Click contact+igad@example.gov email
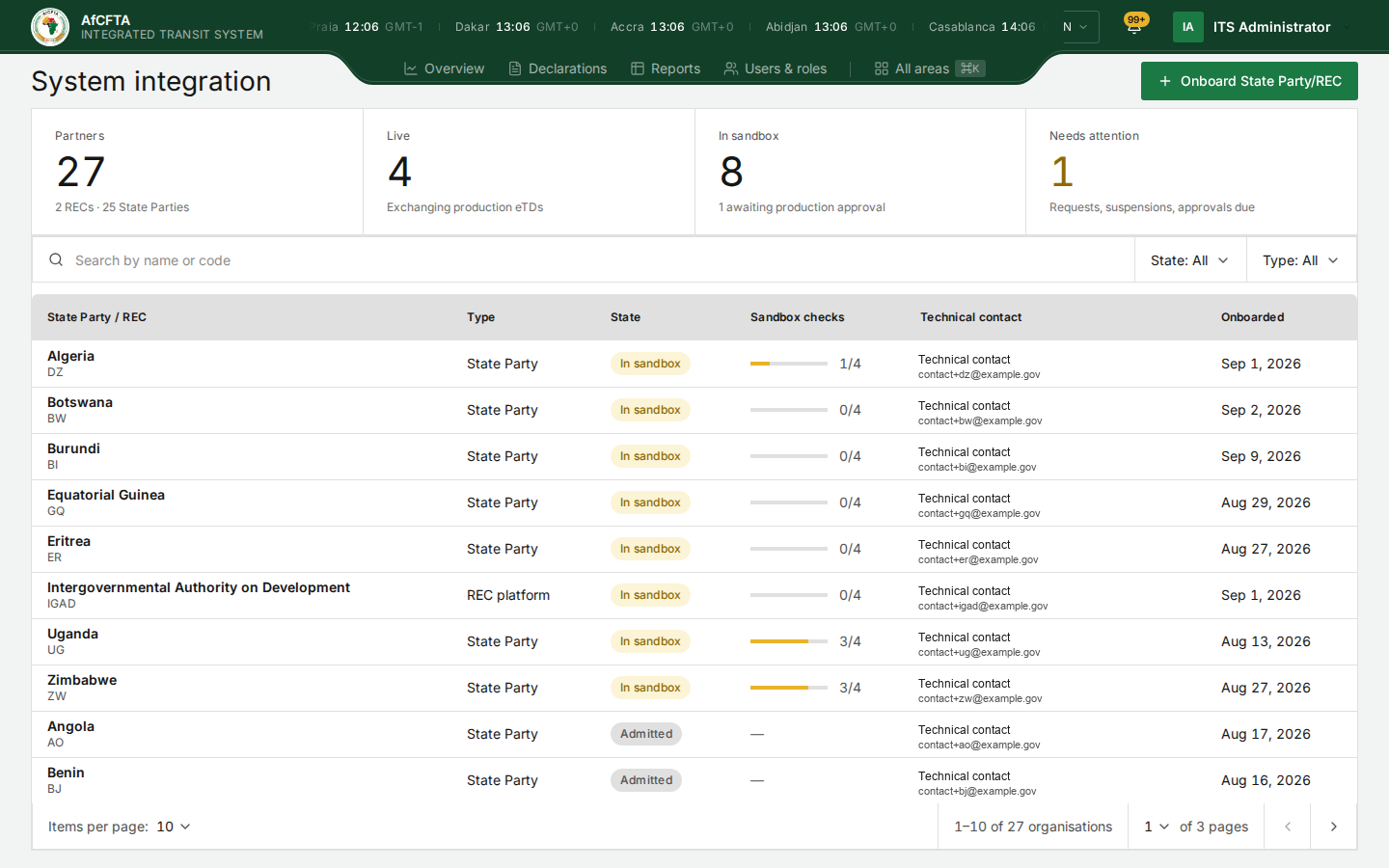 (983, 606)
